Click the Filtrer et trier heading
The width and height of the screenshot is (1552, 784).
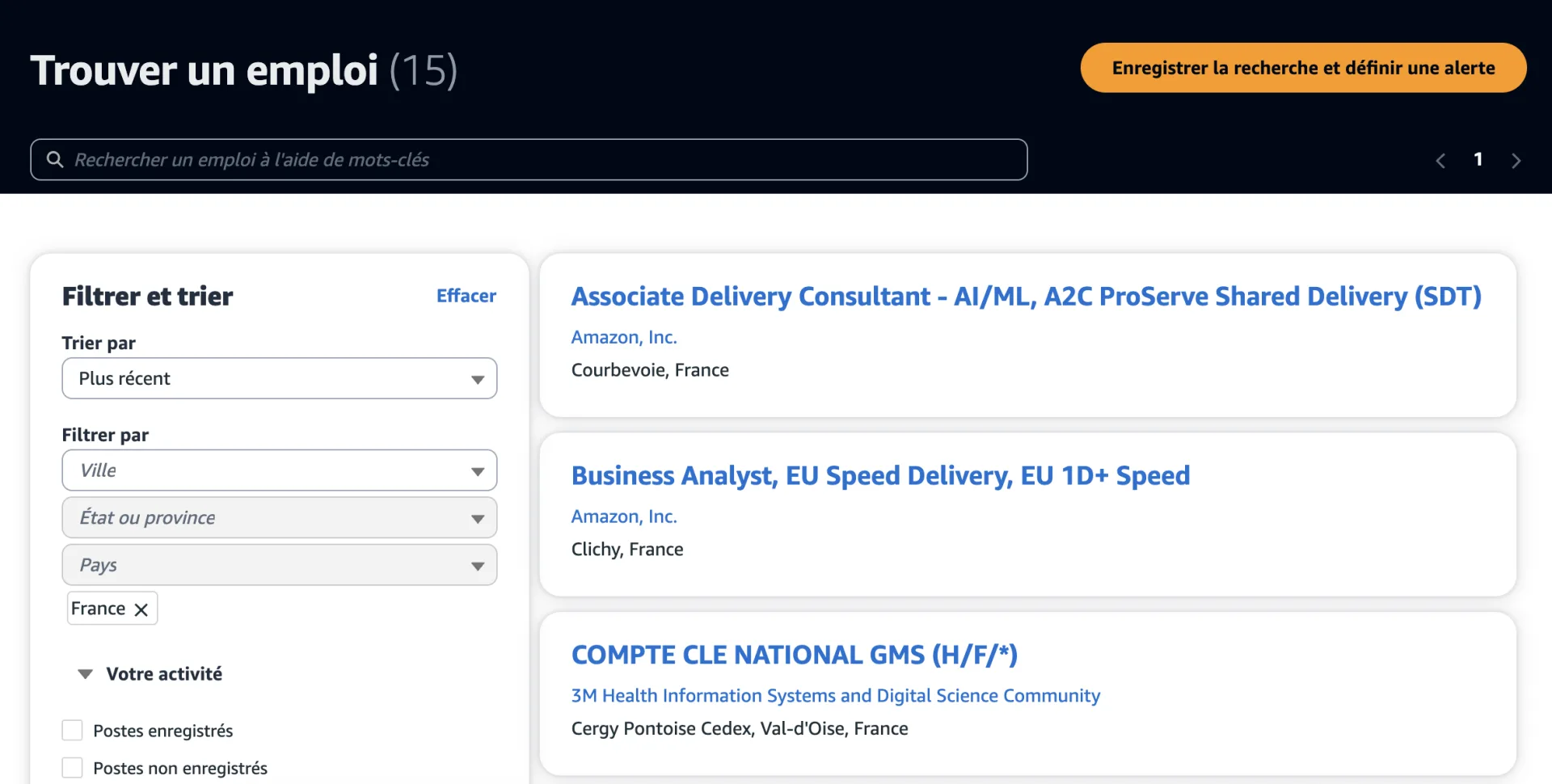pyautogui.click(x=147, y=296)
